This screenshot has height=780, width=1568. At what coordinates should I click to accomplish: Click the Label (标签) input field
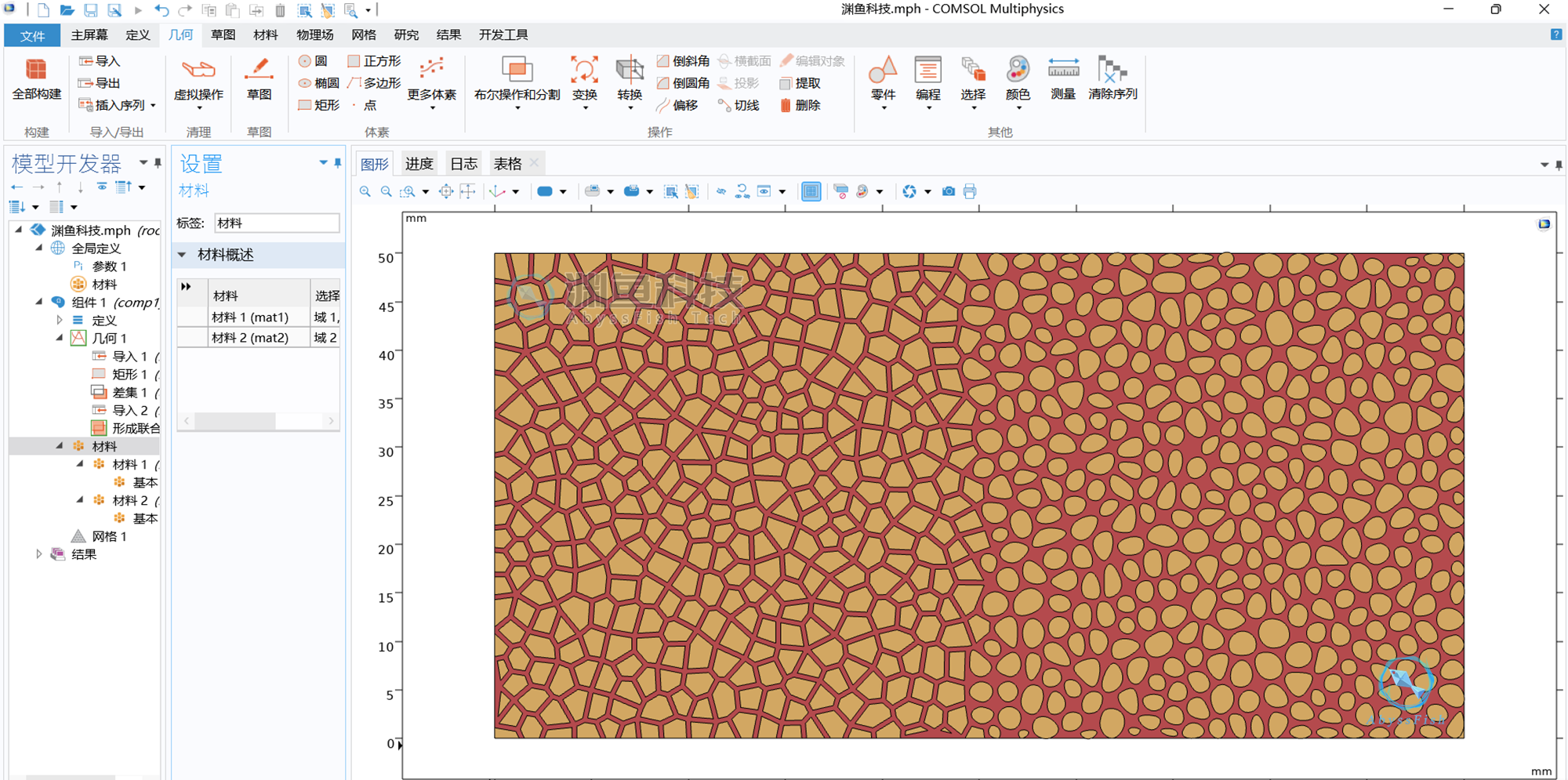[x=277, y=223]
